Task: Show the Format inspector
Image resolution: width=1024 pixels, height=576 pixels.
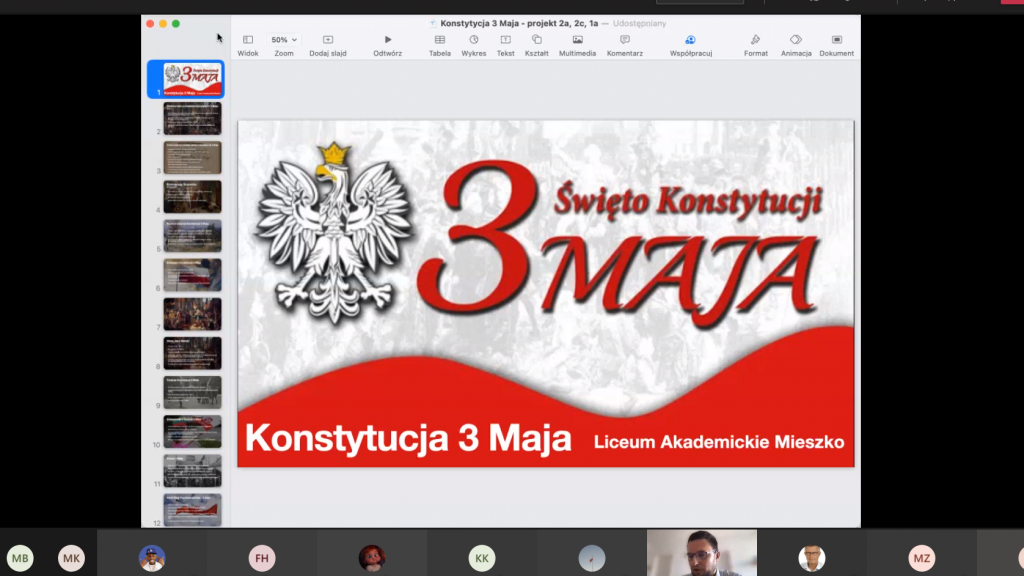Action: pos(756,45)
